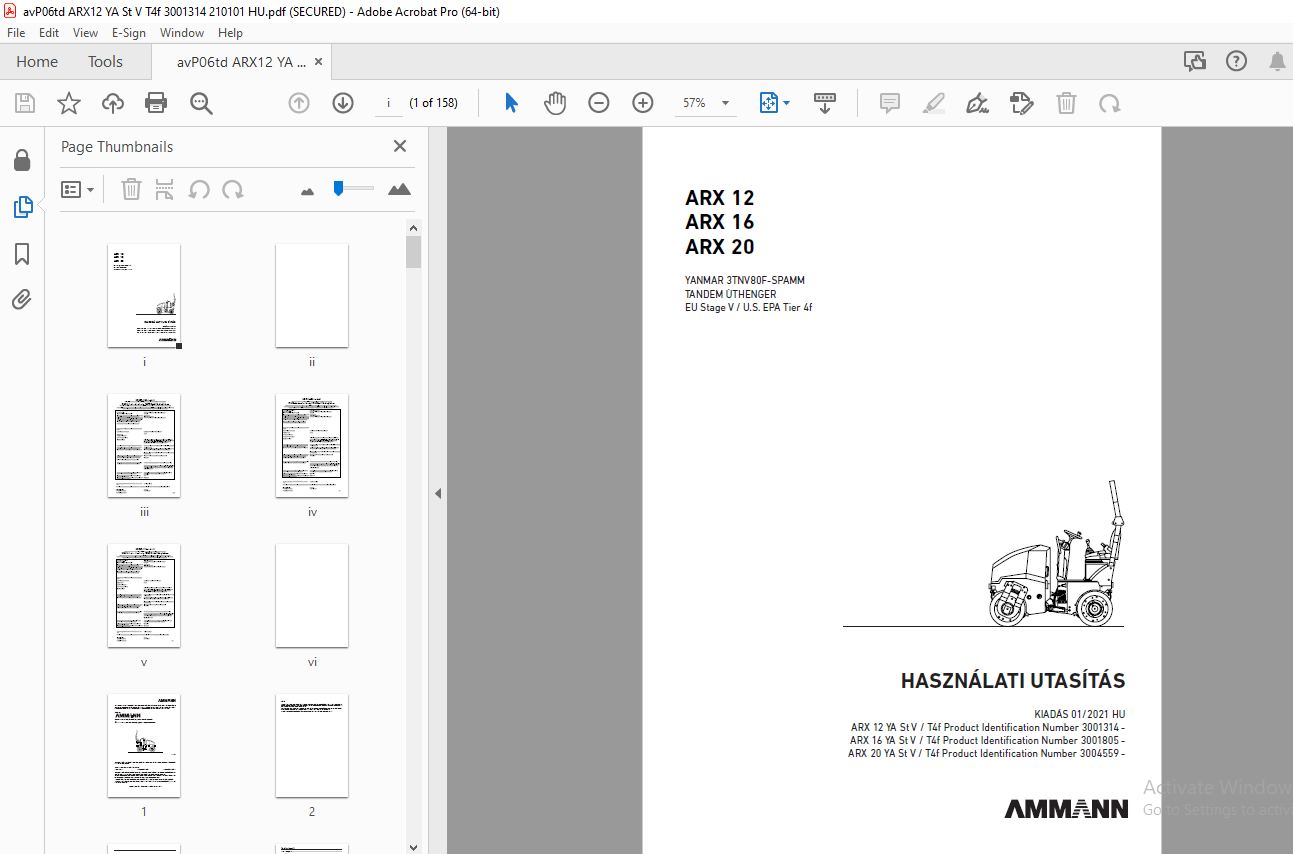Open the Sign document pen tool

click(978, 103)
